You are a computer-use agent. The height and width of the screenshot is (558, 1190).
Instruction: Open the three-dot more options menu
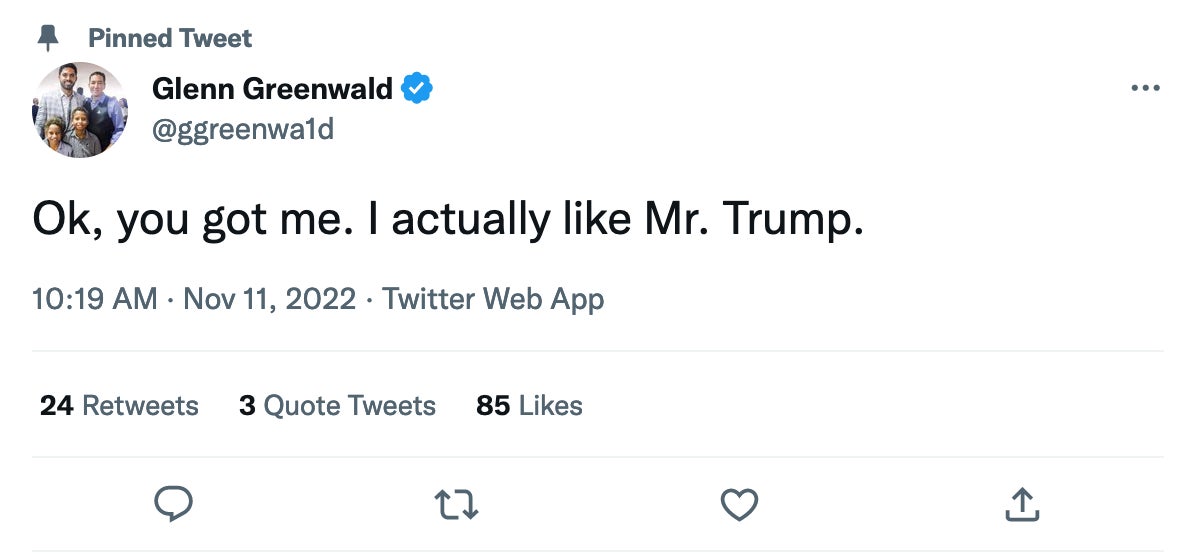(x=1145, y=88)
